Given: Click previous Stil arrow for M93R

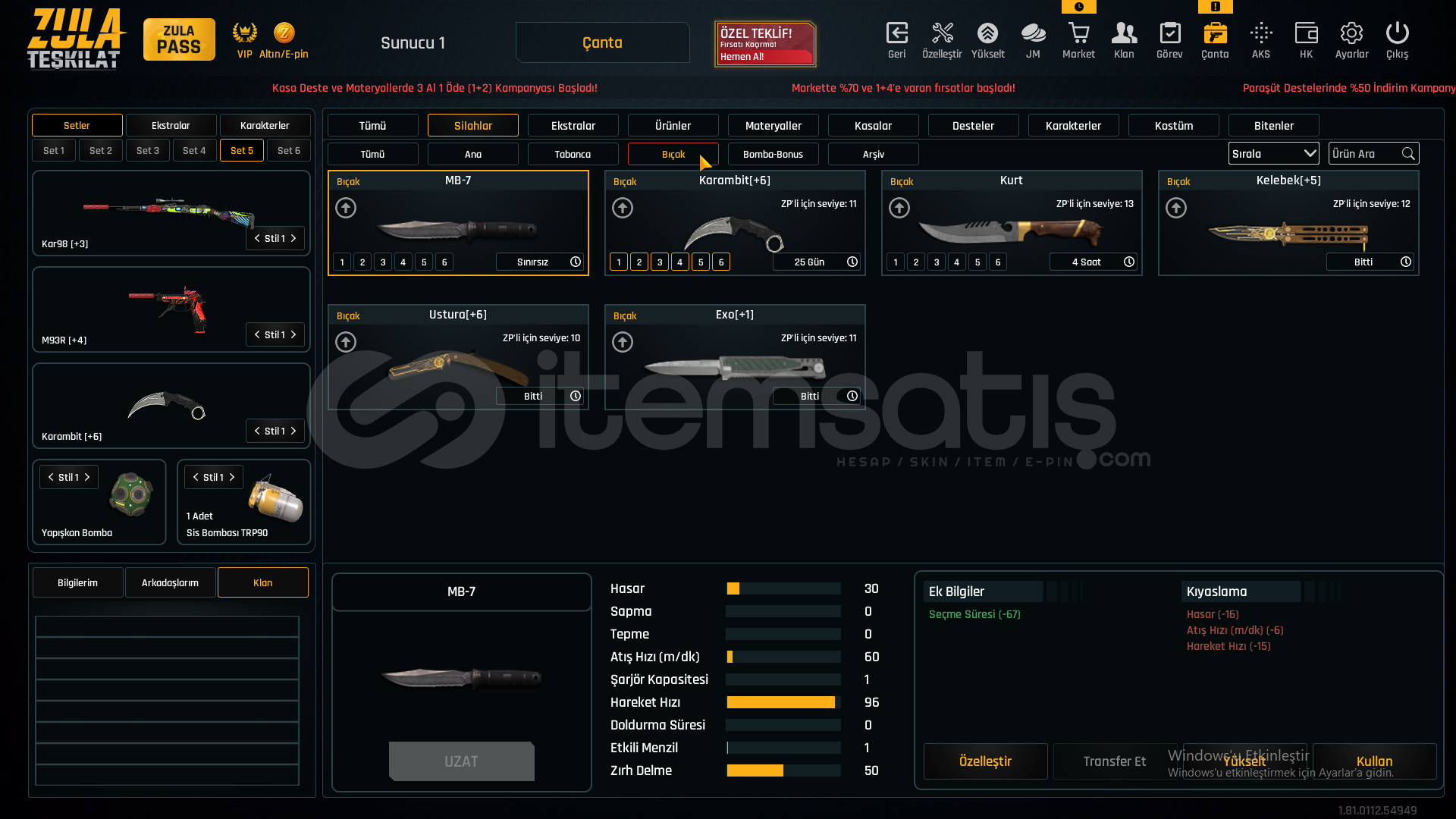Looking at the screenshot, I should pyautogui.click(x=257, y=335).
